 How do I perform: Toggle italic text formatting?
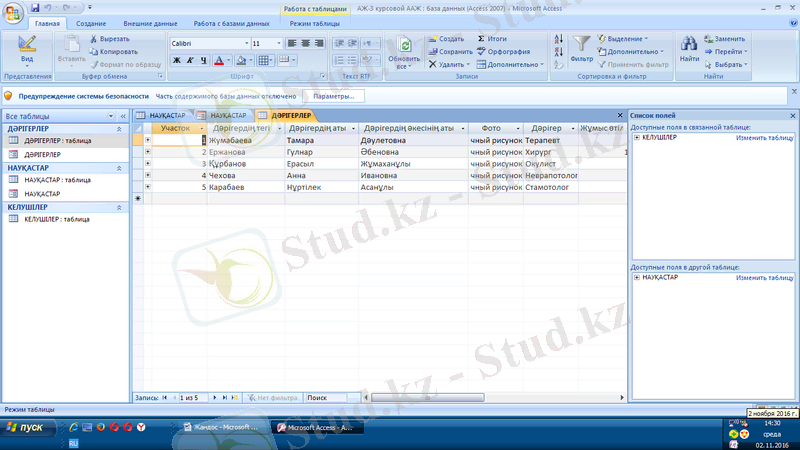click(189, 60)
